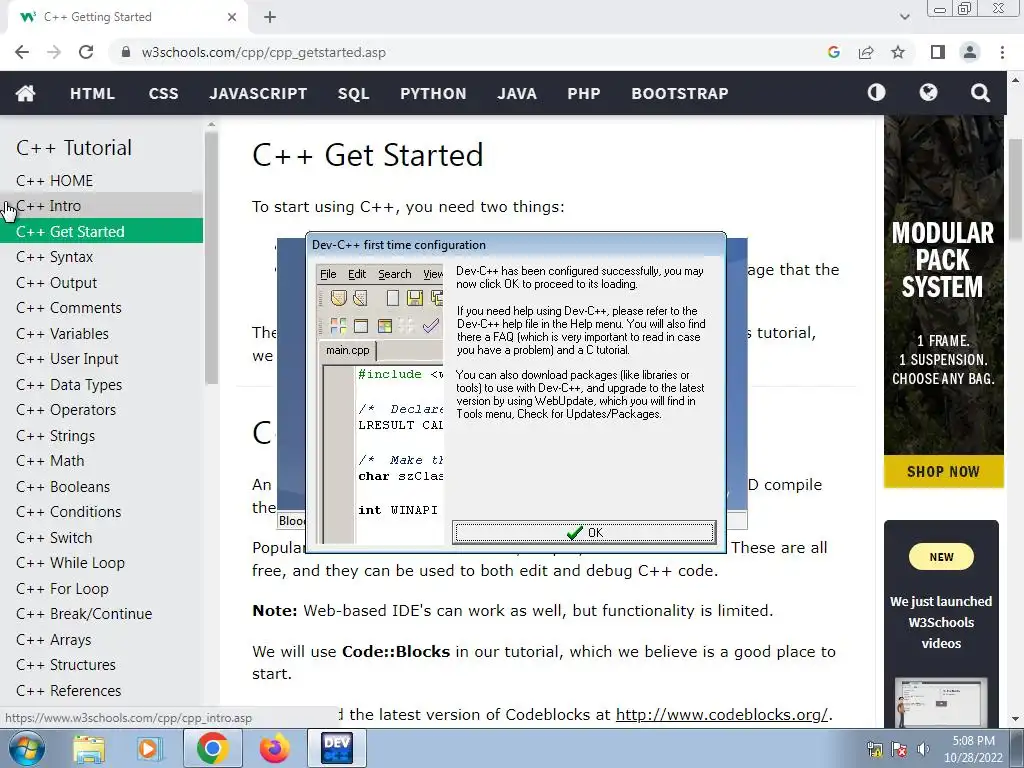
Task: Click the browser forward arrow
Action: tap(54, 52)
